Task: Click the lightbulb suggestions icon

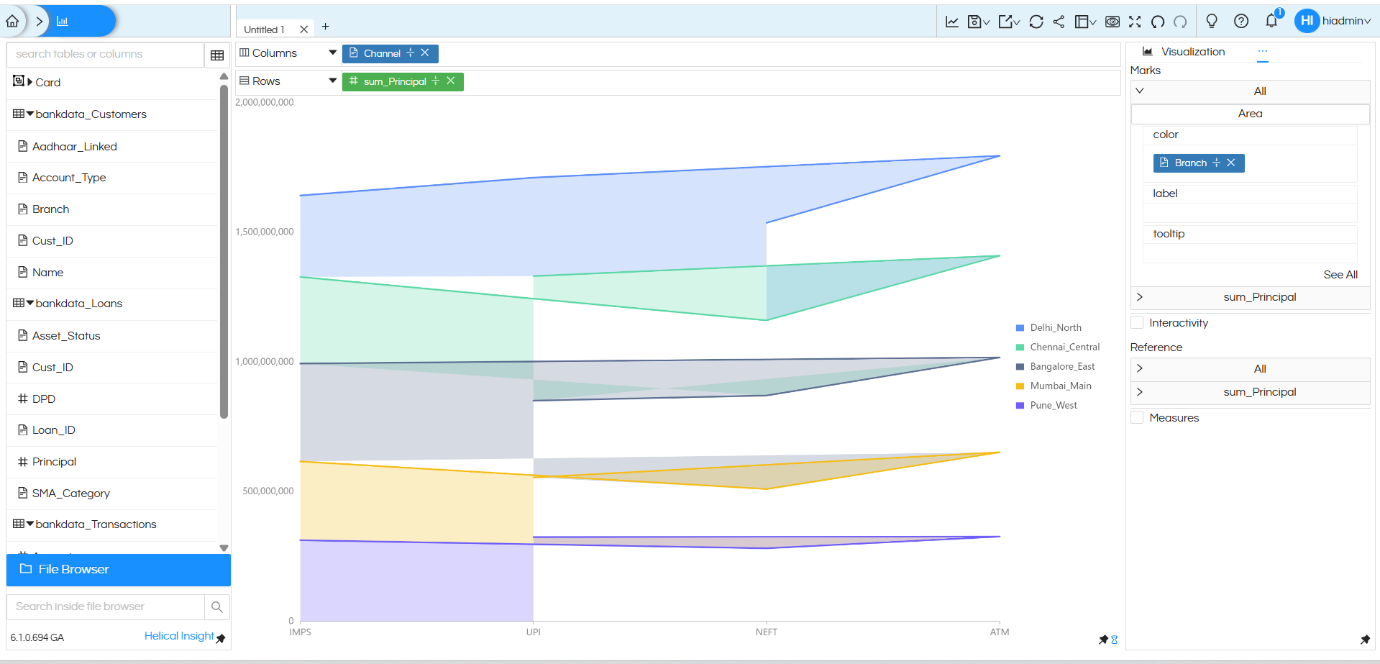Action: pos(1211,21)
